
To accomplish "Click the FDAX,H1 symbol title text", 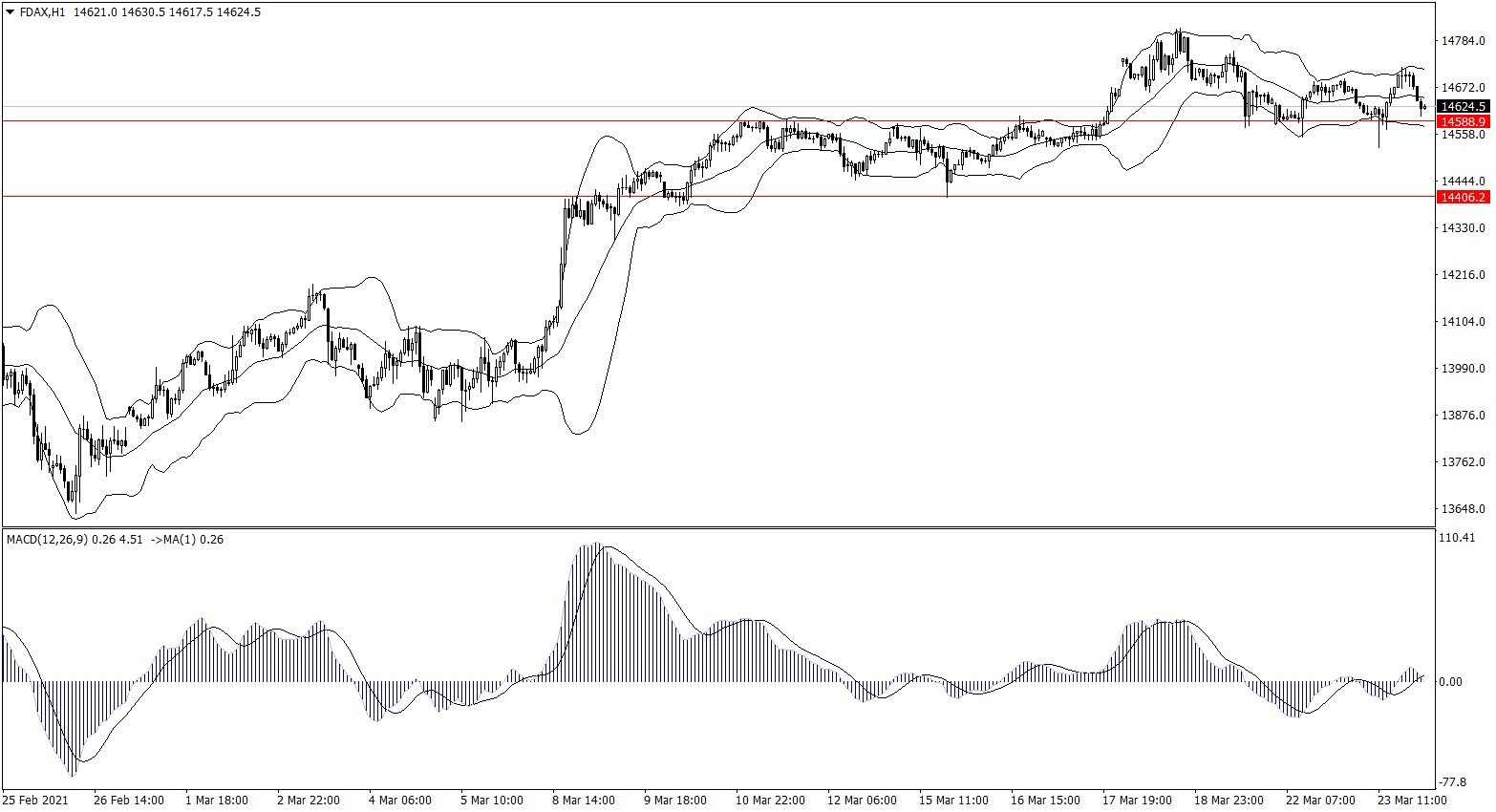I will (x=42, y=12).
